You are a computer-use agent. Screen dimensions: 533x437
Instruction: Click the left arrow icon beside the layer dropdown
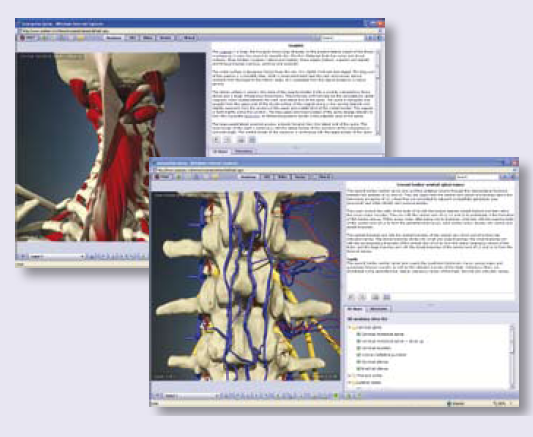tap(157, 396)
